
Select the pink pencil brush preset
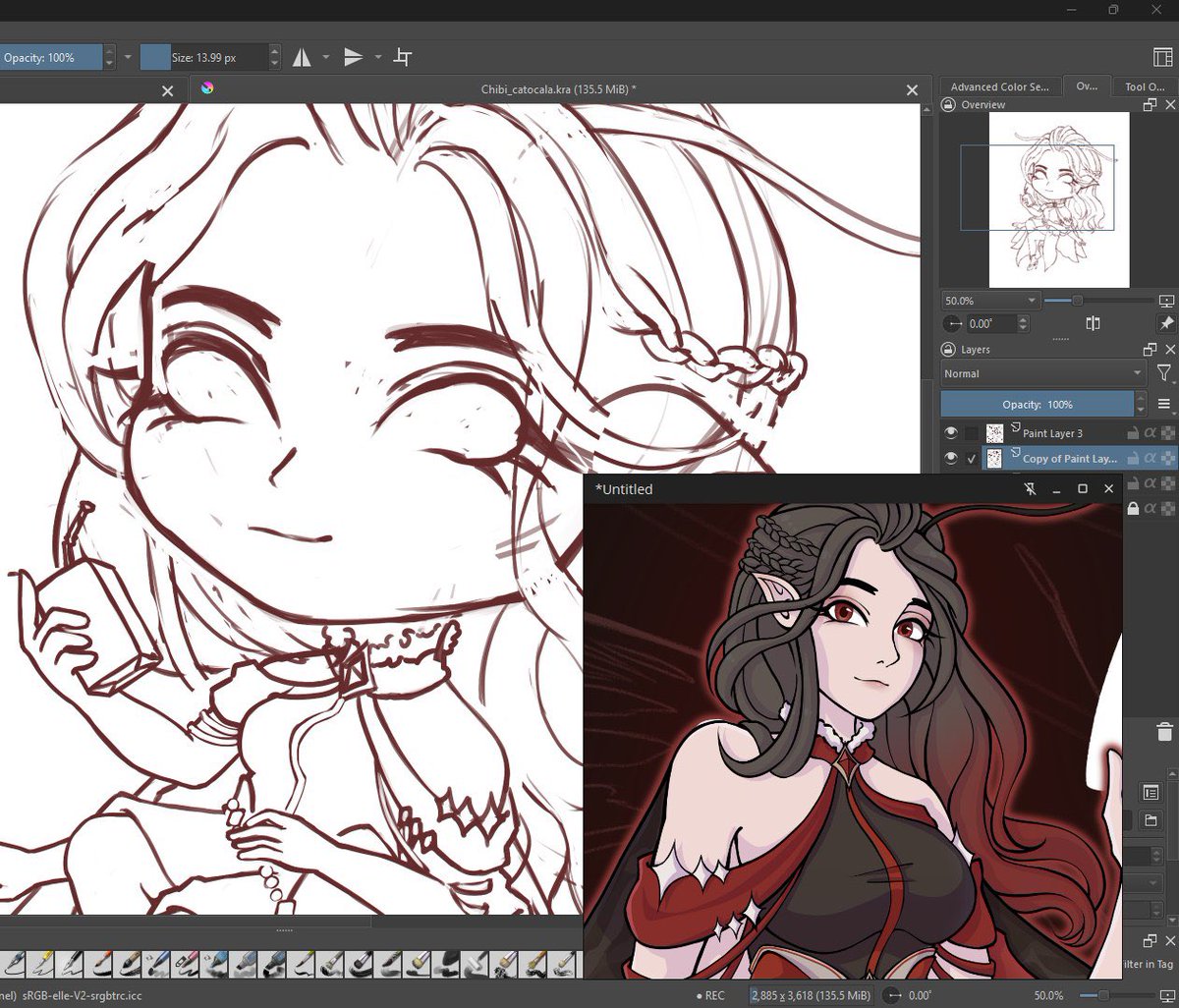pos(187,964)
